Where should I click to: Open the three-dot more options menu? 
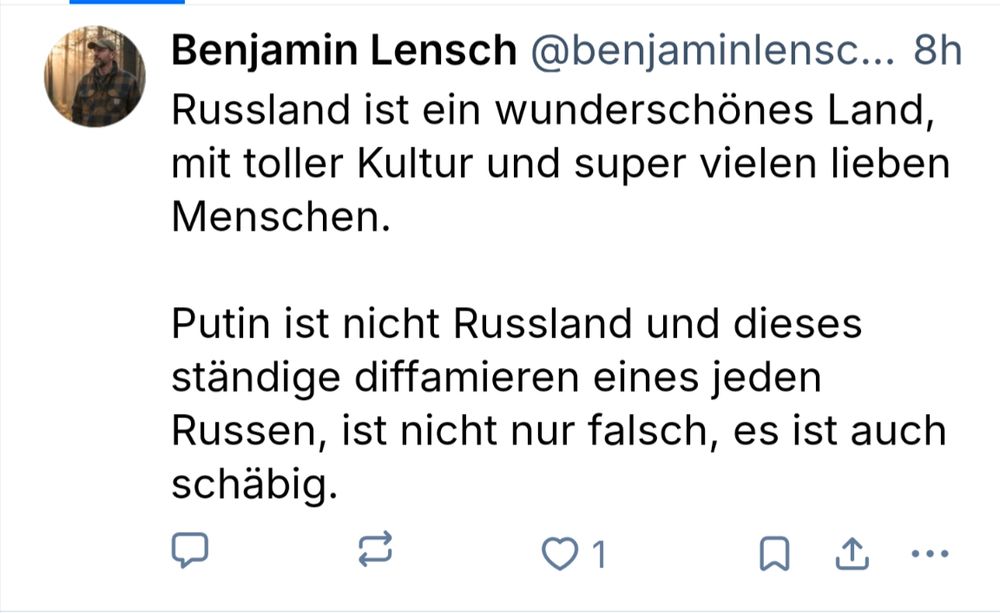[x=927, y=553]
